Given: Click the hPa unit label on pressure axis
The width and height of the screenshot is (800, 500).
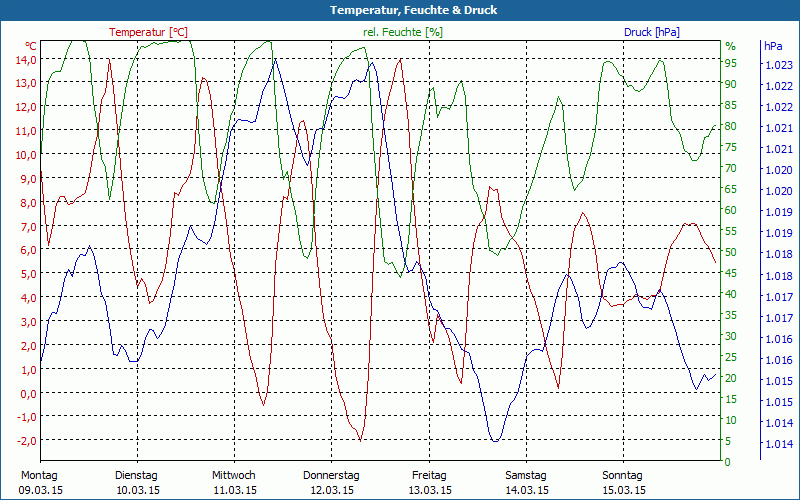Looking at the screenshot, I should point(774,46).
